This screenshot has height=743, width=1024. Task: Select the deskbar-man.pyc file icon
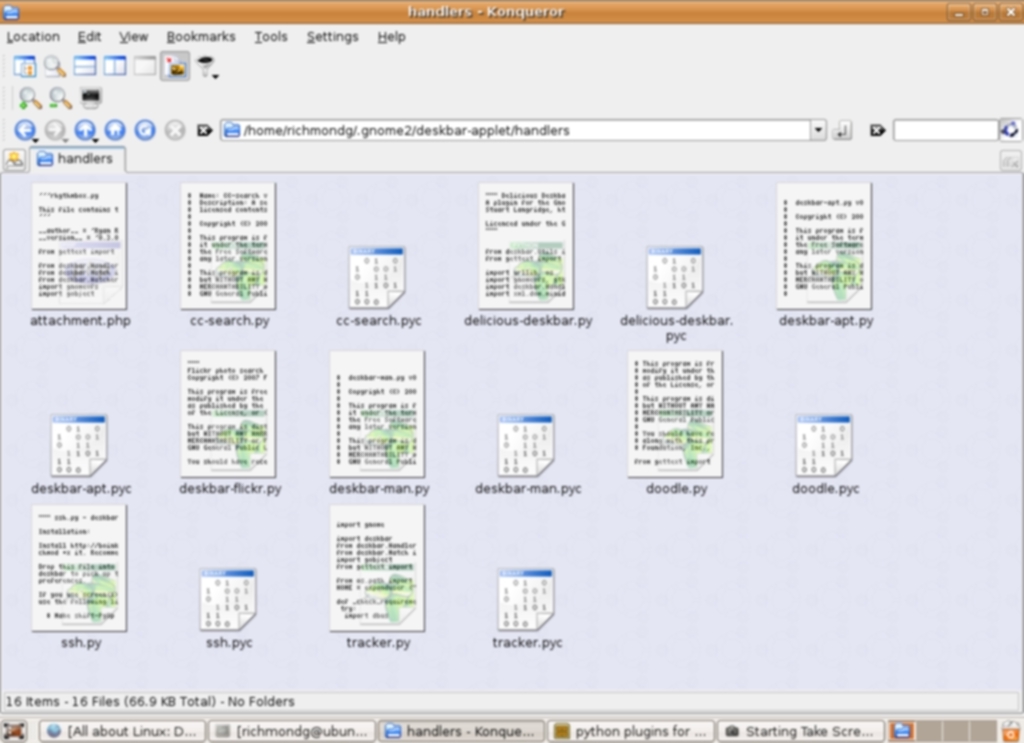coord(526,445)
